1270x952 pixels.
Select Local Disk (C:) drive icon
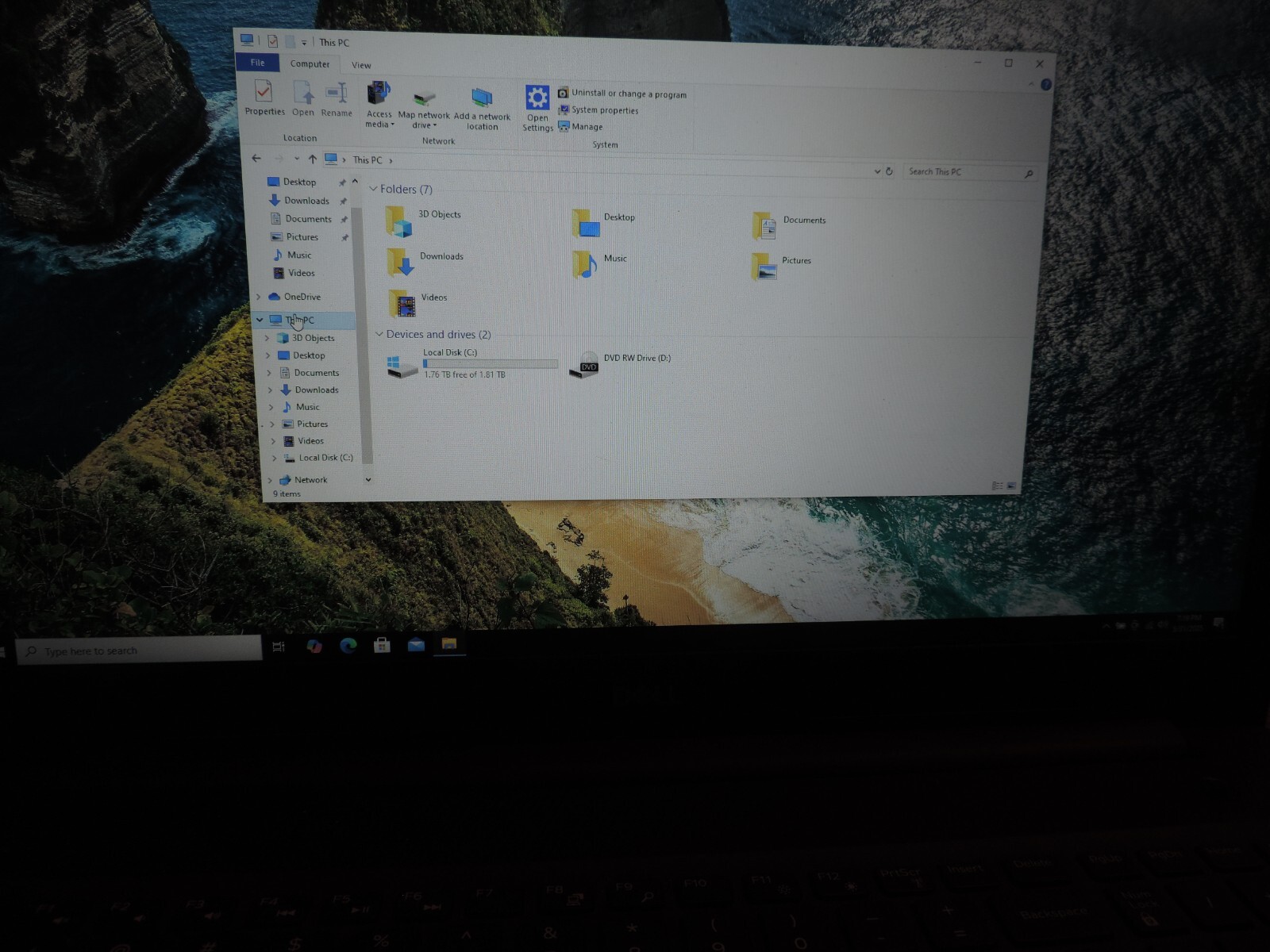coord(402,366)
